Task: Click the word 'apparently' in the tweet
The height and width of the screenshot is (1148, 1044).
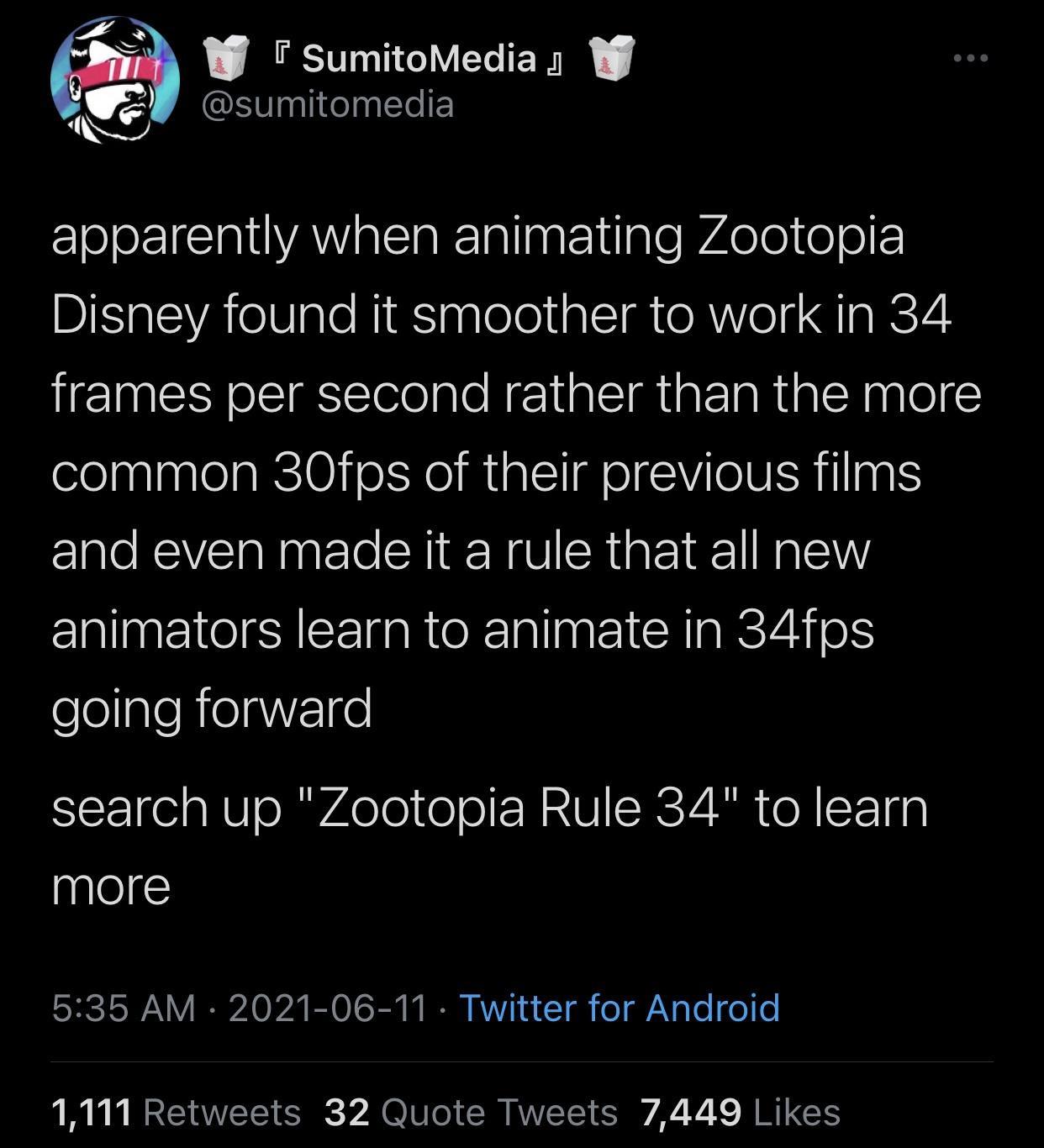Action: point(173,237)
